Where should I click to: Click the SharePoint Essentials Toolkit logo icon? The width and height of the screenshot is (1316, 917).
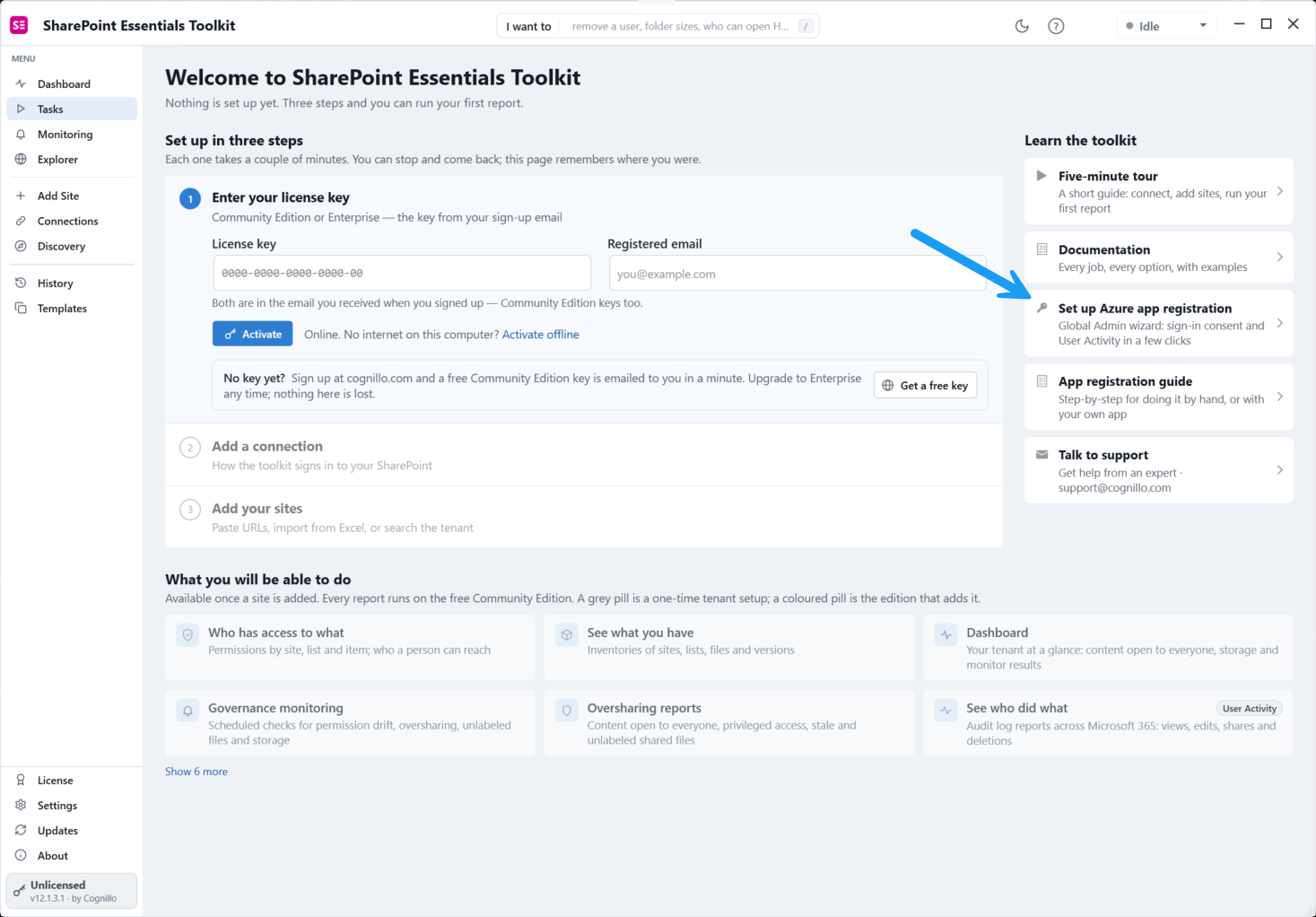point(19,25)
